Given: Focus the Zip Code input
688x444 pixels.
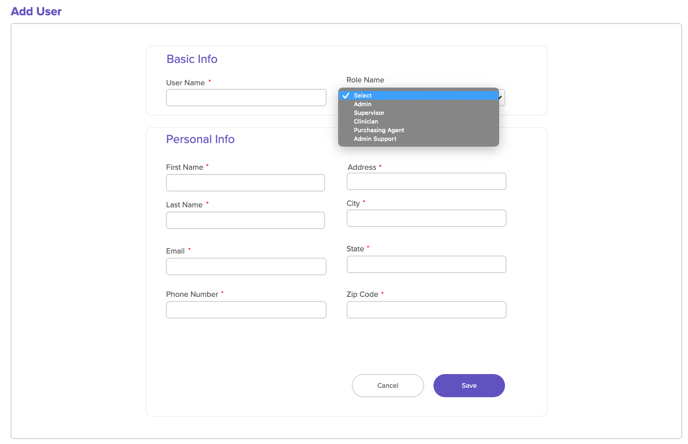Looking at the screenshot, I should (426, 310).
